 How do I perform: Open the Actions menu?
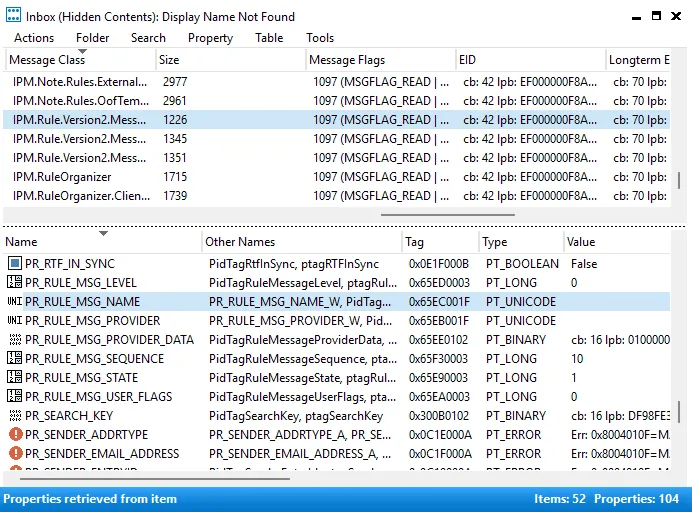coord(34,38)
